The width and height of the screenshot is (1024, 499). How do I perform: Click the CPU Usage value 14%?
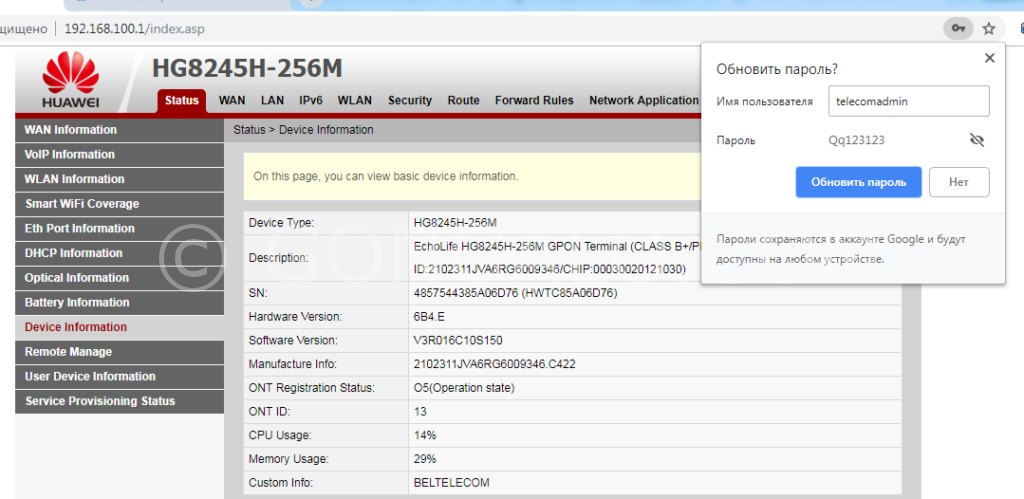[425, 435]
